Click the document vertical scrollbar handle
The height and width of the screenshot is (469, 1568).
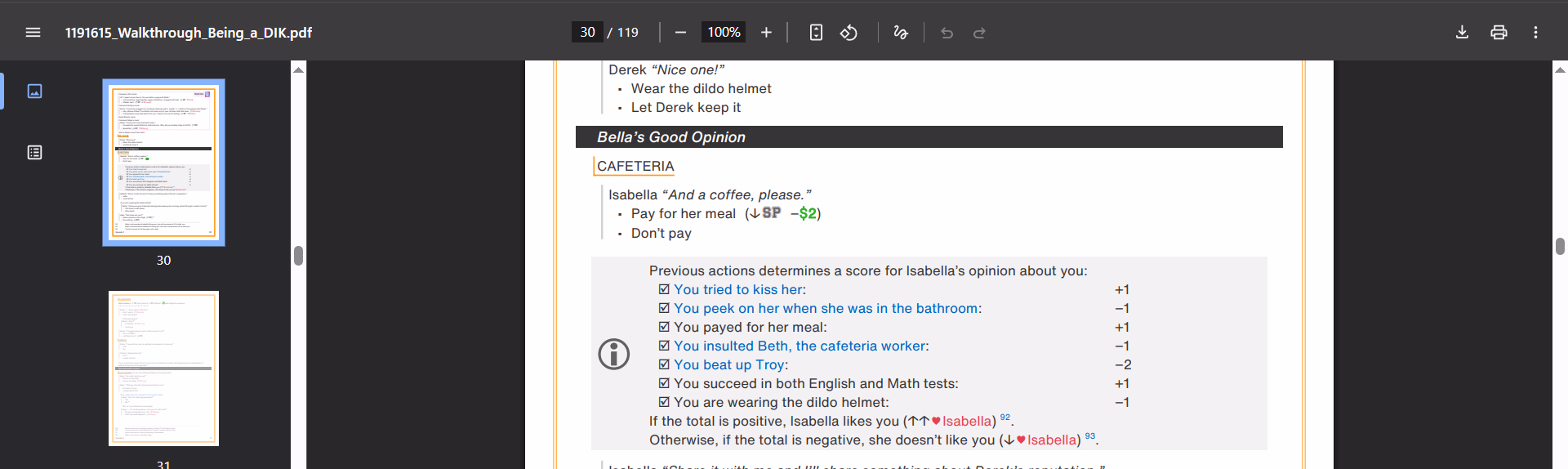pyautogui.click(x=1560, y=246)
